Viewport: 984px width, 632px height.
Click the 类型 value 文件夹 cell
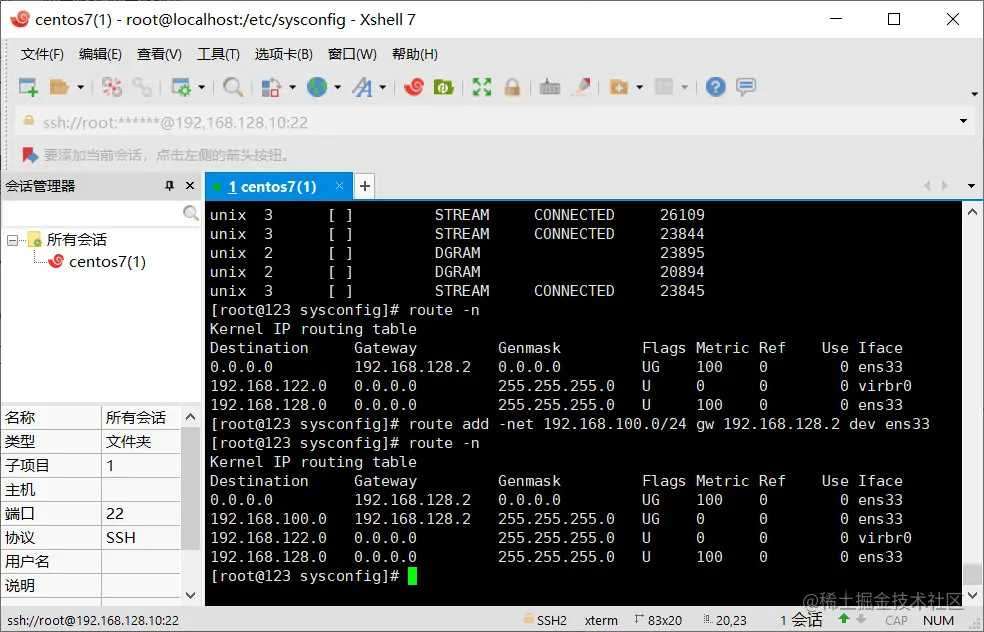coord(141,441)
